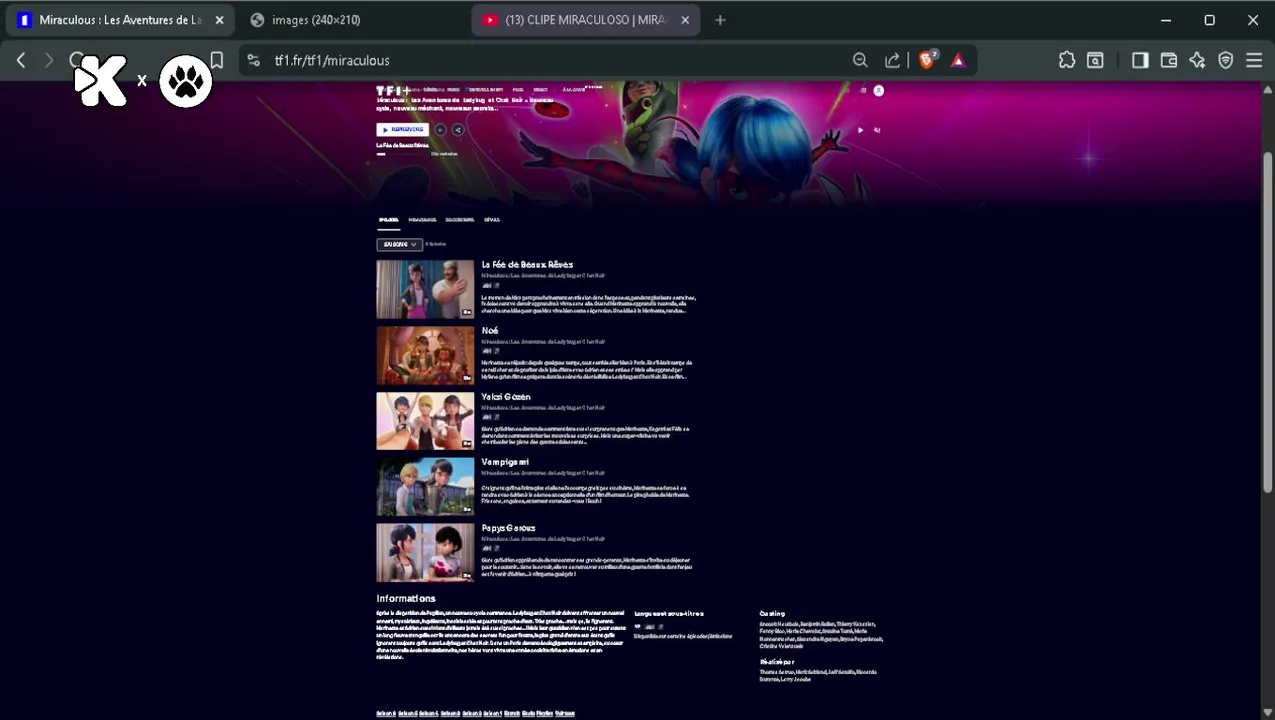Toggle the browser sidebar panel icon
Viewport: 1275px width, 720px height.
coord(1140,61)
